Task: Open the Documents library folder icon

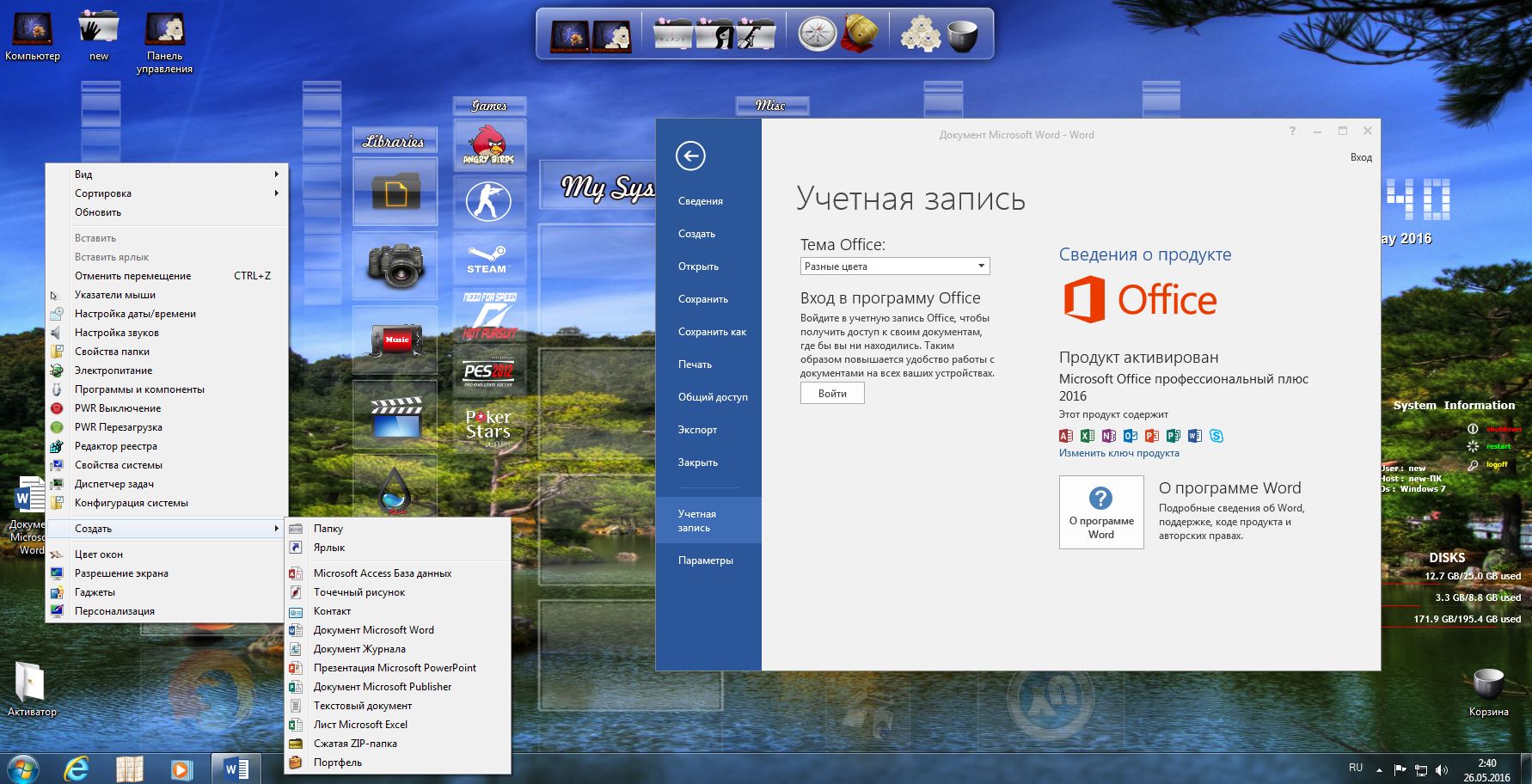Action: tap(395, 191)
